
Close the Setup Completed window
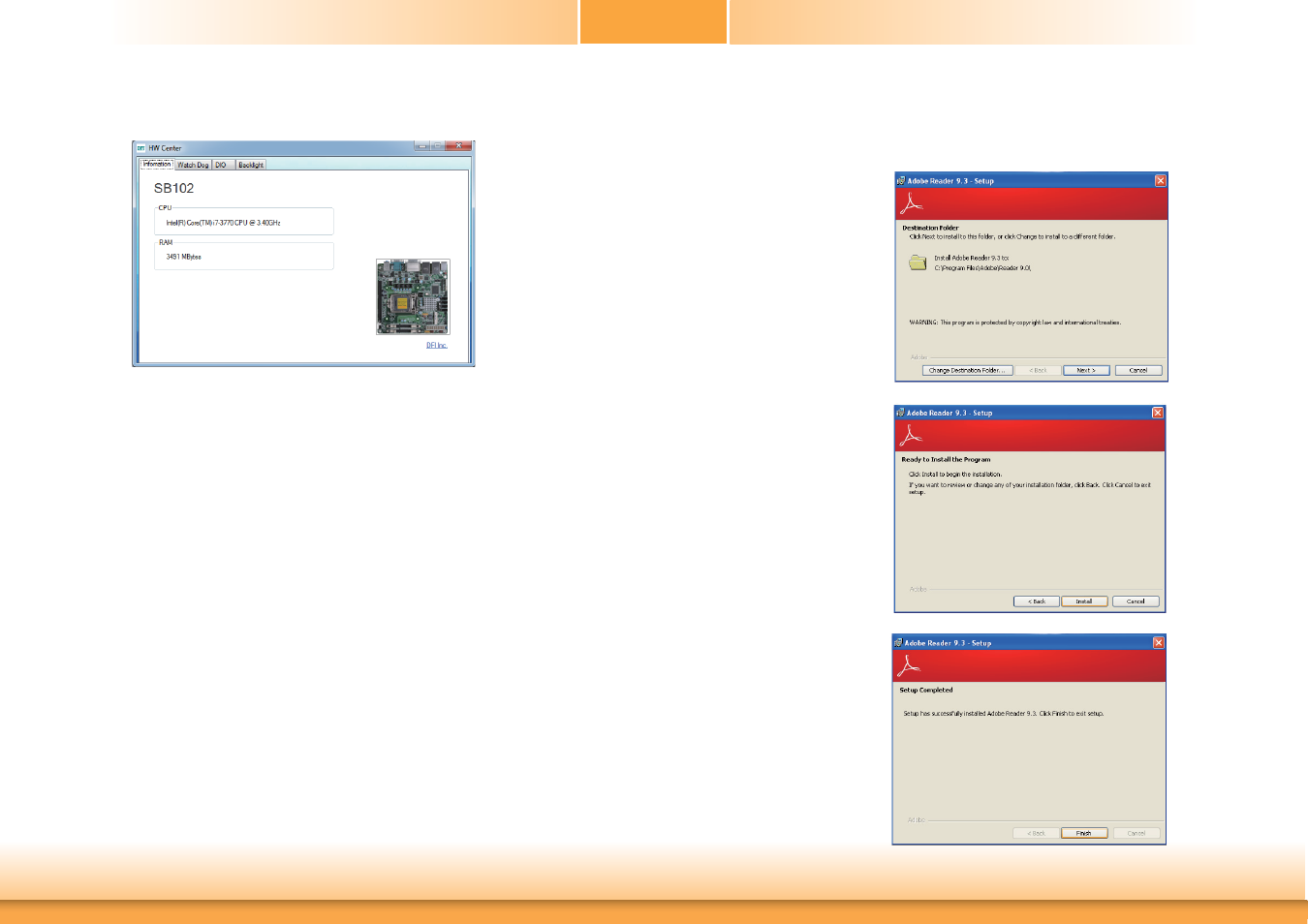pos(1158,643)
